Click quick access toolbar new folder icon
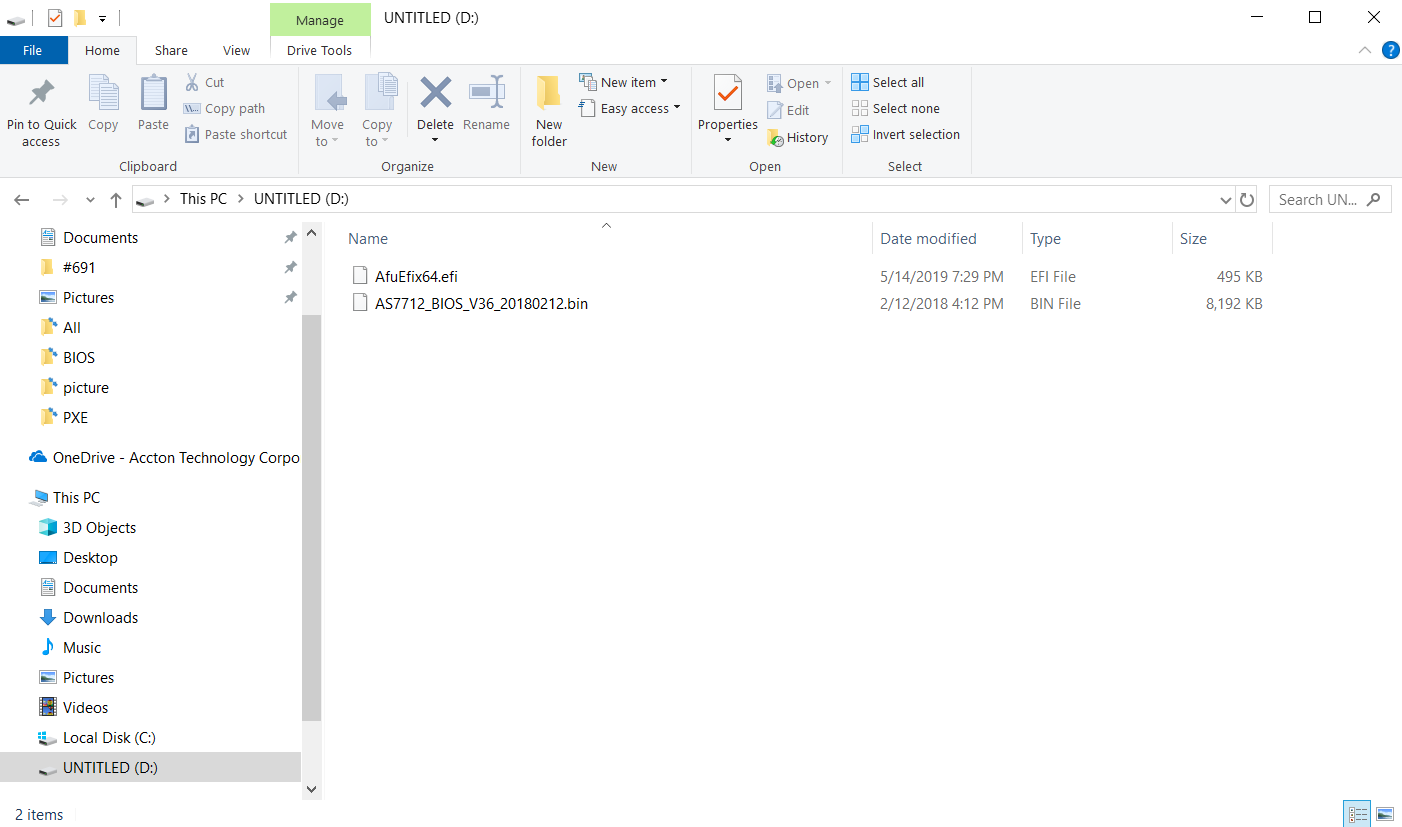Screen dimensions: 1402x827 [x=80, y=18]
